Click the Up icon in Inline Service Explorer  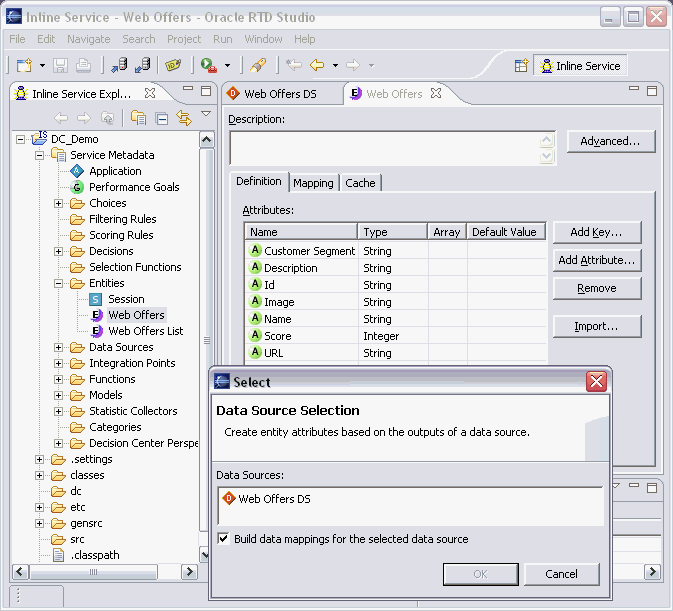coord(107,118)
